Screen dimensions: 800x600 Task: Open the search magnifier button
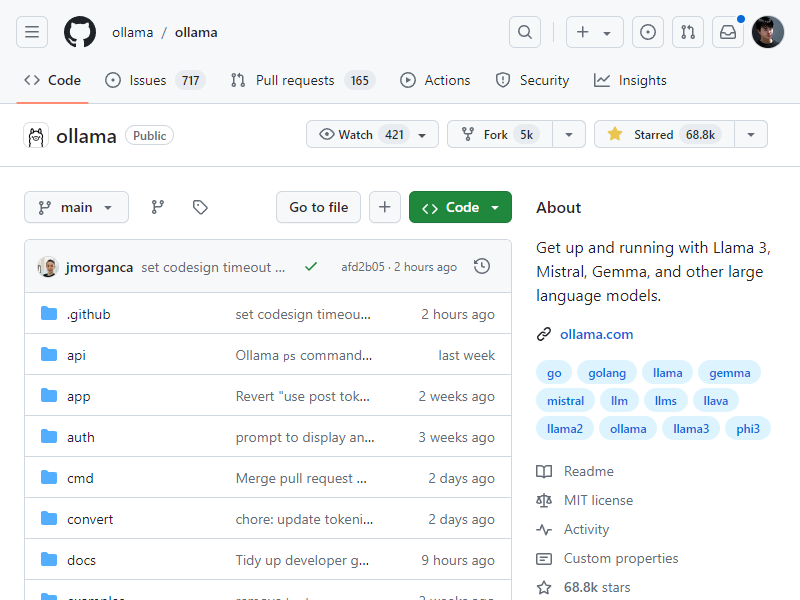(x=524, y=32)
